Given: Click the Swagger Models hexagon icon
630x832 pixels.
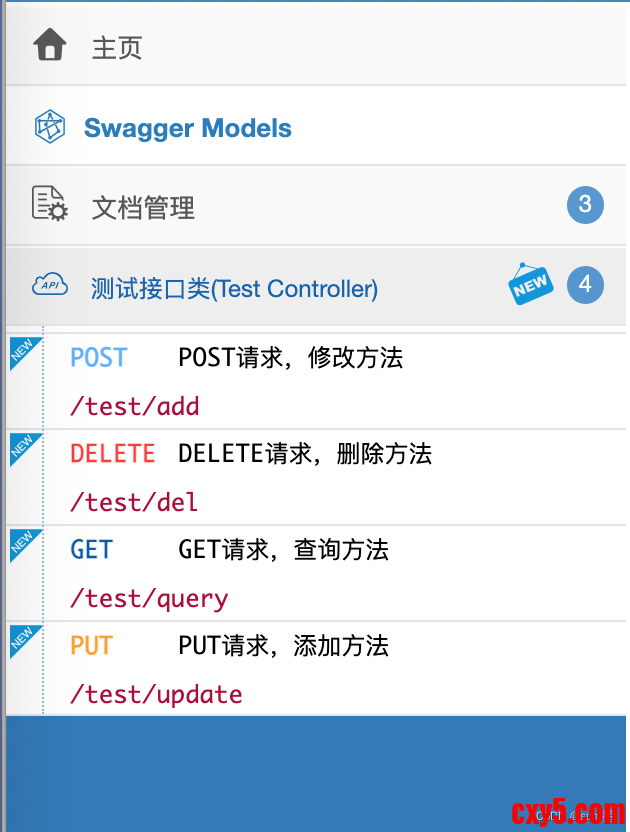Looking at the screenshot, I should pos(50,126).
